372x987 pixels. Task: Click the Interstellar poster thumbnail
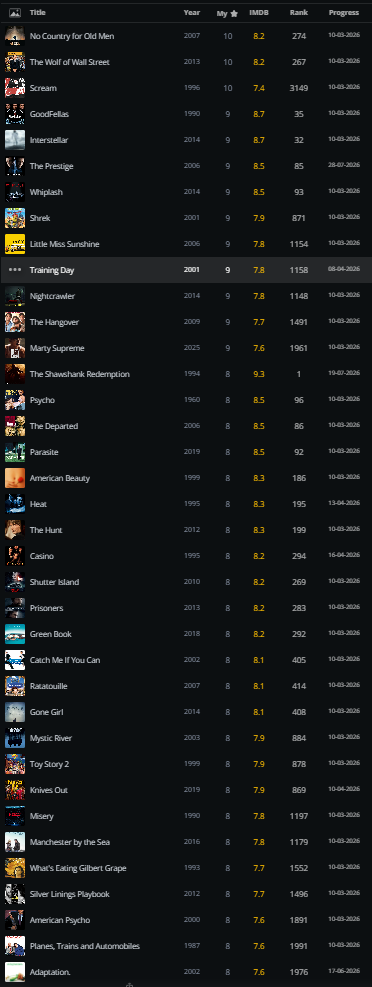pos(14,140)
